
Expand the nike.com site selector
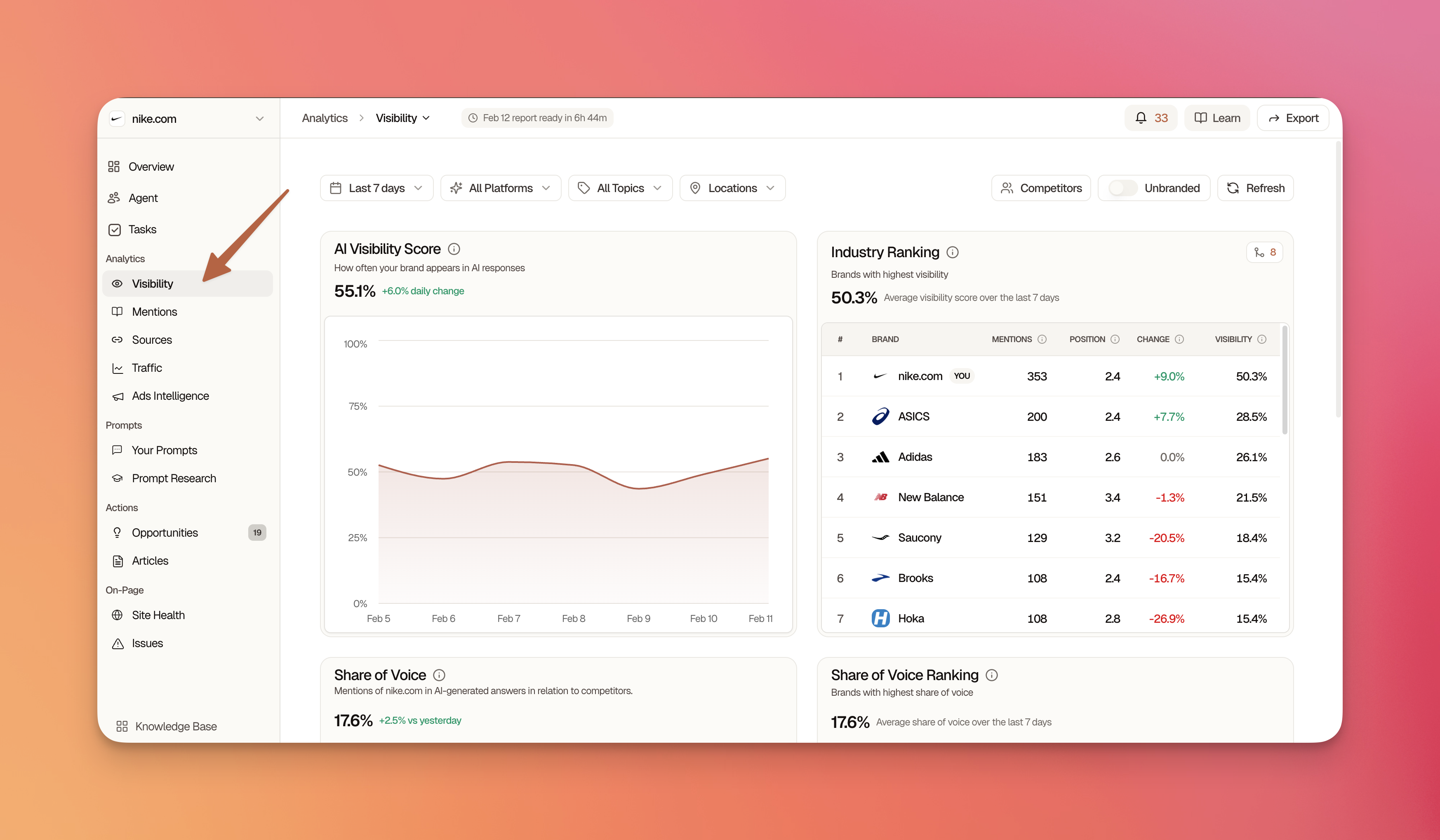tap(188, 119)
